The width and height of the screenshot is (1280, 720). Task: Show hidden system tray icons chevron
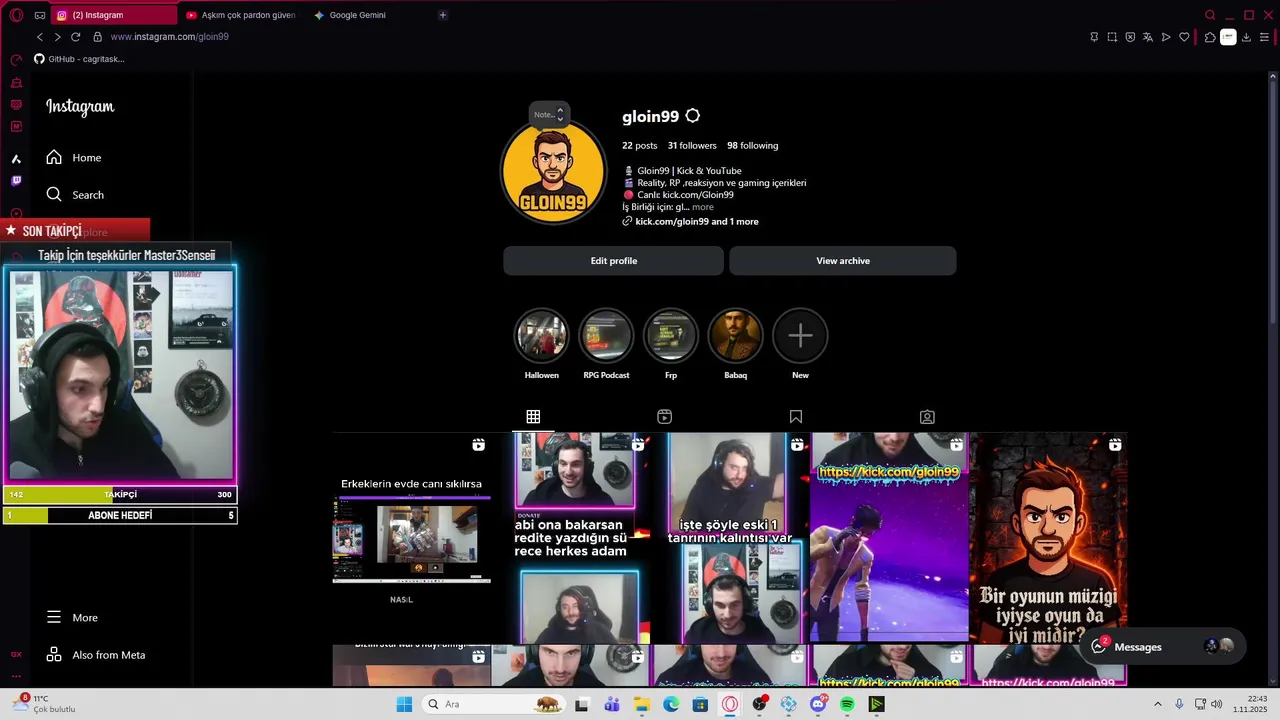tap(1158, 704)
